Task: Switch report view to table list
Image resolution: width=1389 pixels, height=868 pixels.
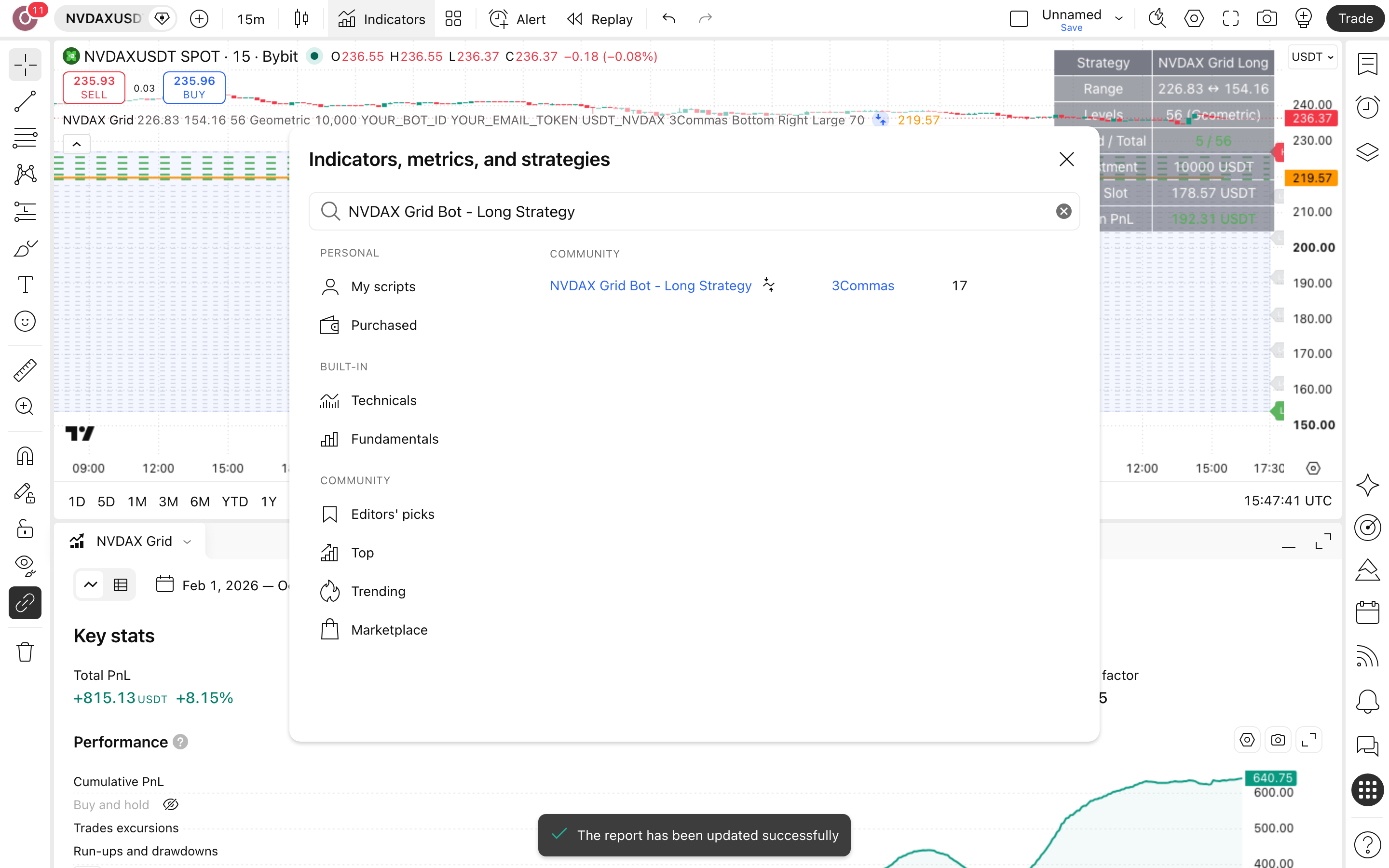Action: click(121, 585)
